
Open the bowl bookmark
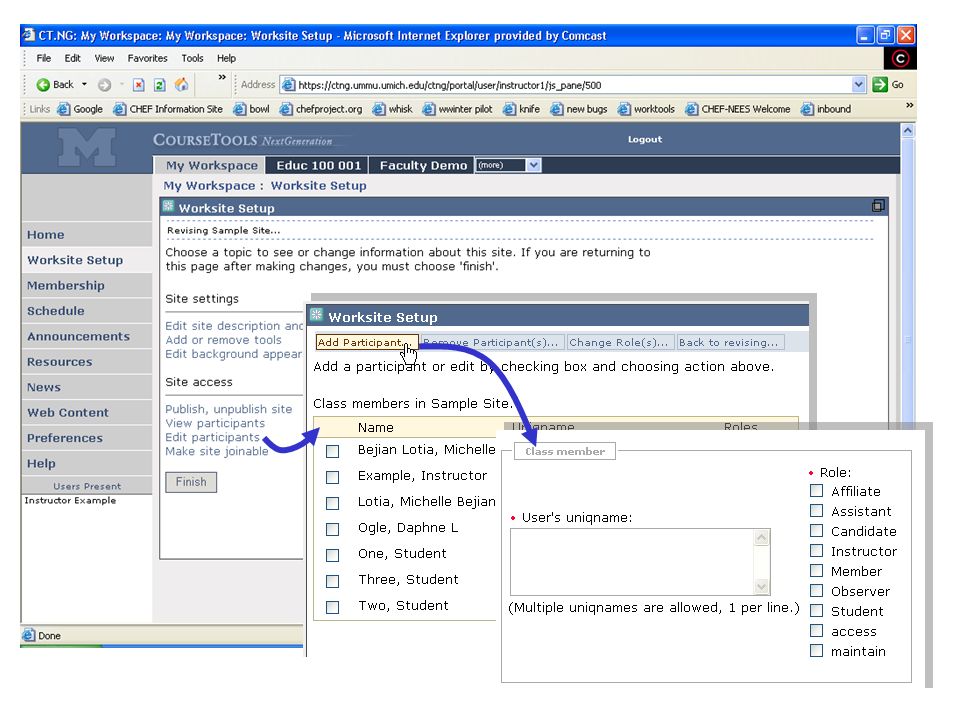tap(251, 109)
